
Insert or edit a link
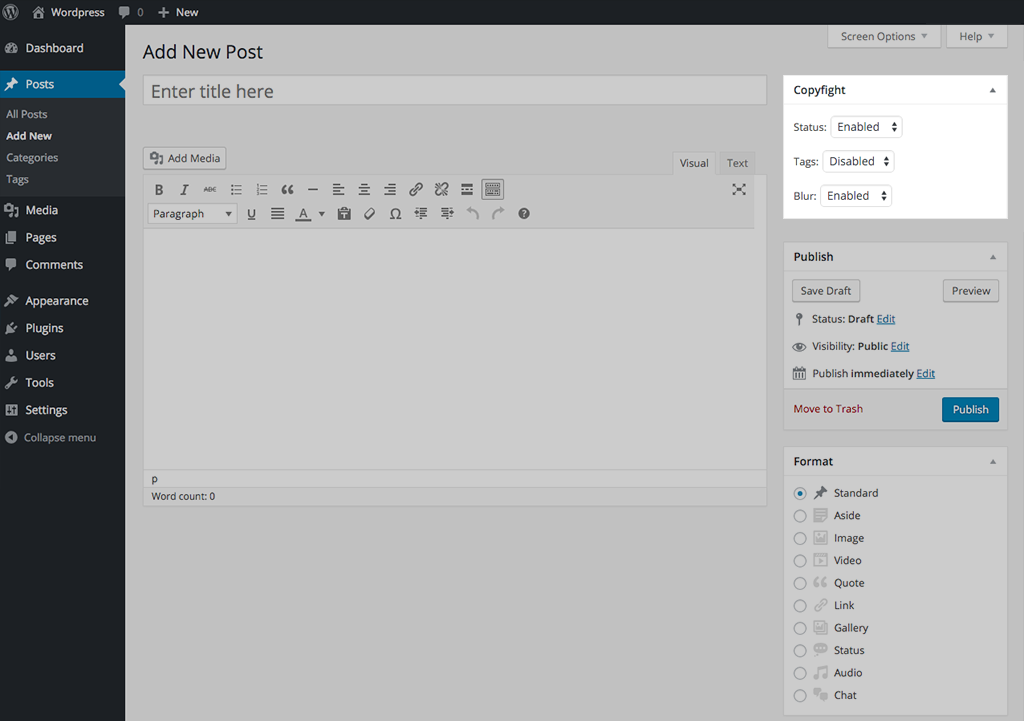pyautogui.click(x=415, y=189)
